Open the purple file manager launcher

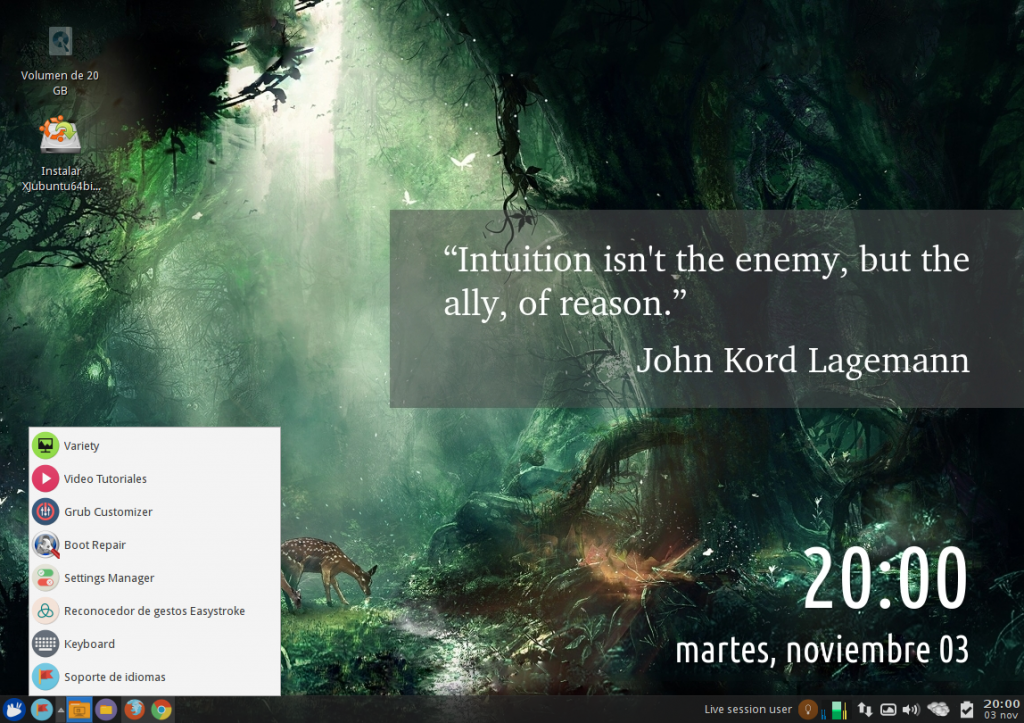106,709
